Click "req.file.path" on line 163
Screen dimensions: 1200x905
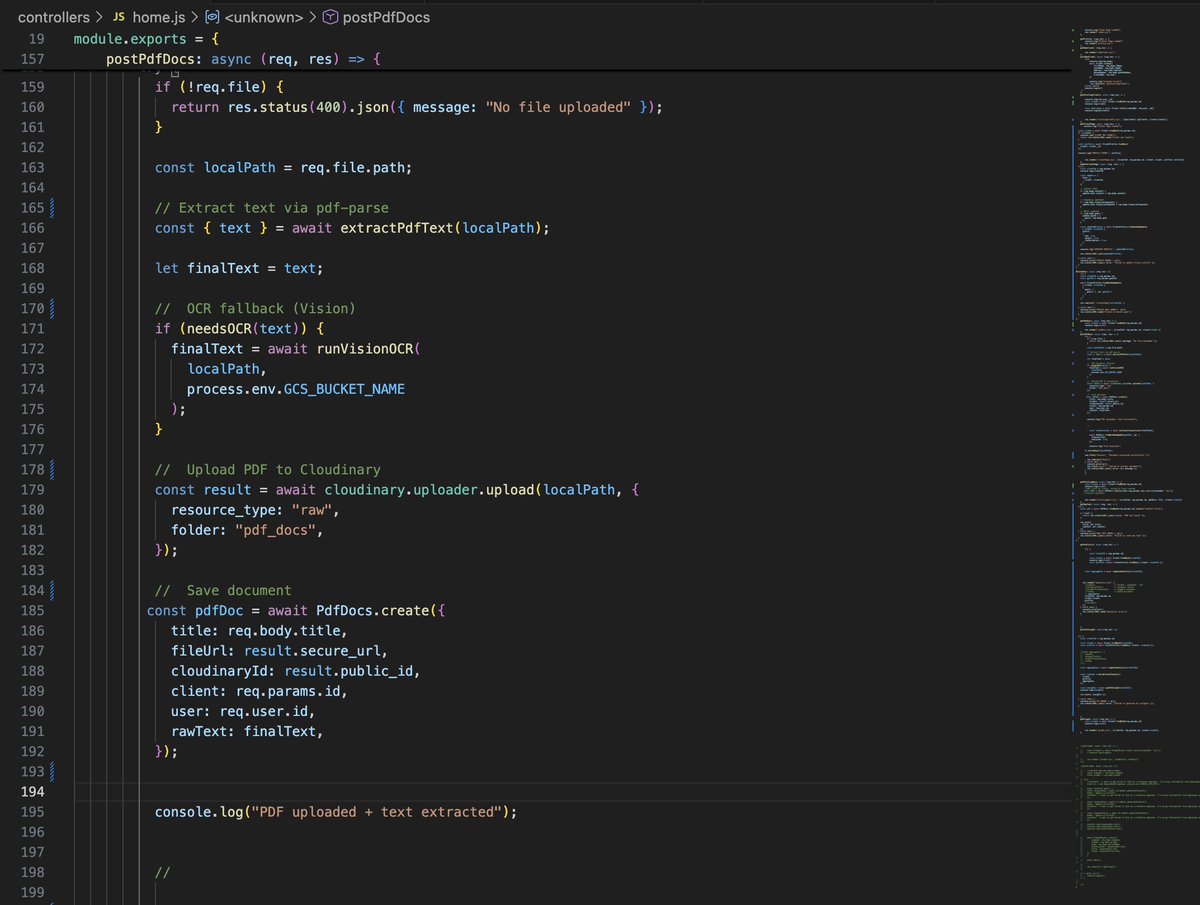pyautogui.click(x=352, y=168)
